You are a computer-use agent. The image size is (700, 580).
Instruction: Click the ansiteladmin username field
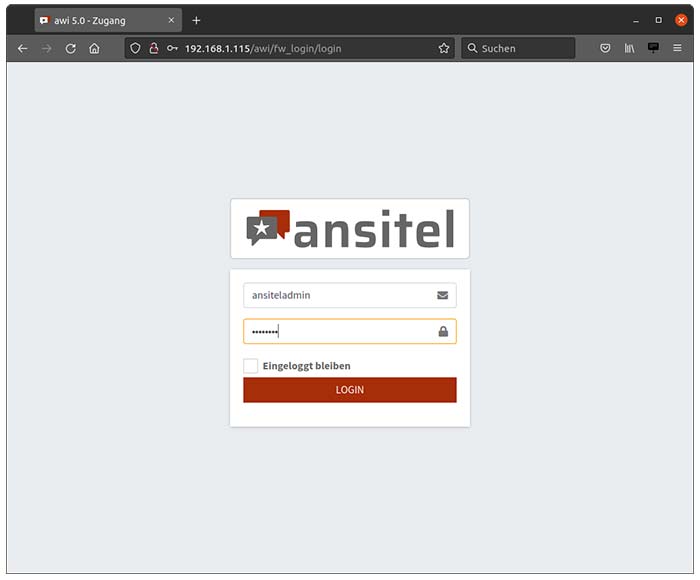point(350,295)
